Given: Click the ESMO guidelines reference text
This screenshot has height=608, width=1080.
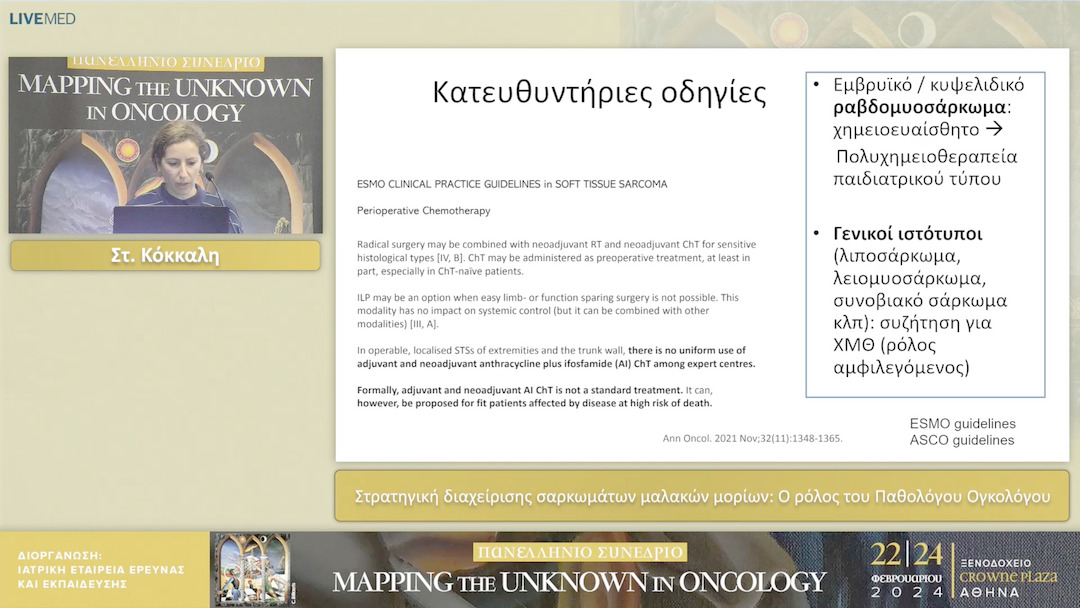Looking at the screenshot, I should pyautogui.click(x=962, y=423).
